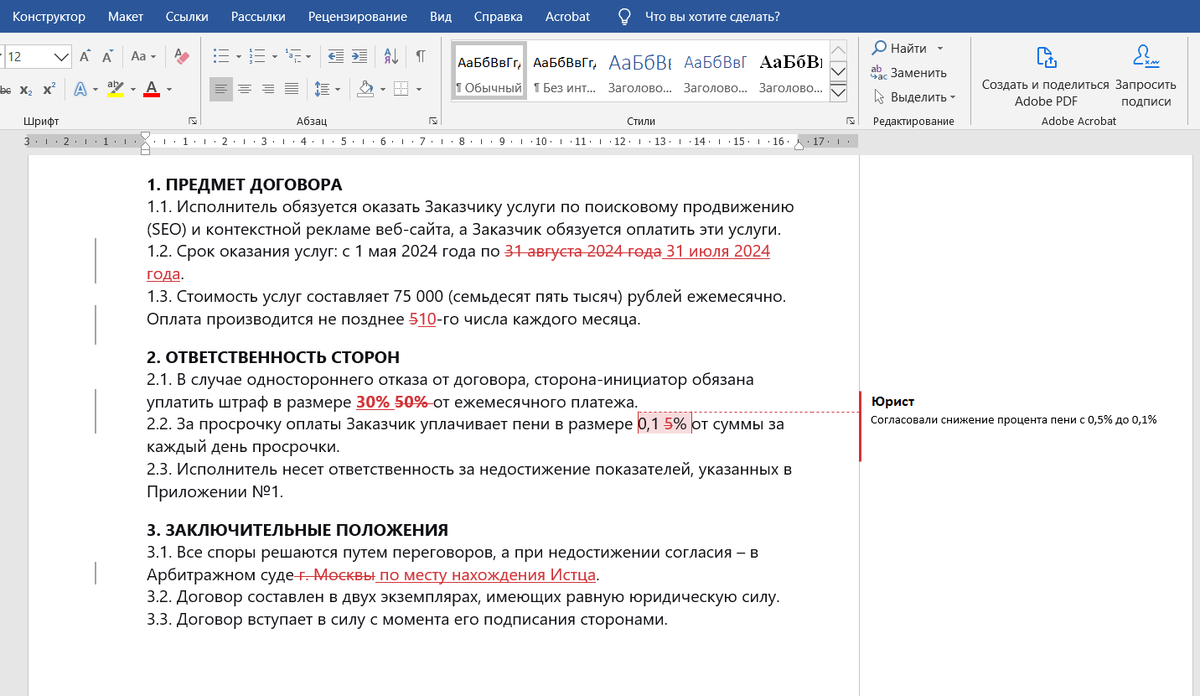Apply paragraph shading with the paint bucket
This screenshot has width=1200, height=696.
[x=365, y=89]
